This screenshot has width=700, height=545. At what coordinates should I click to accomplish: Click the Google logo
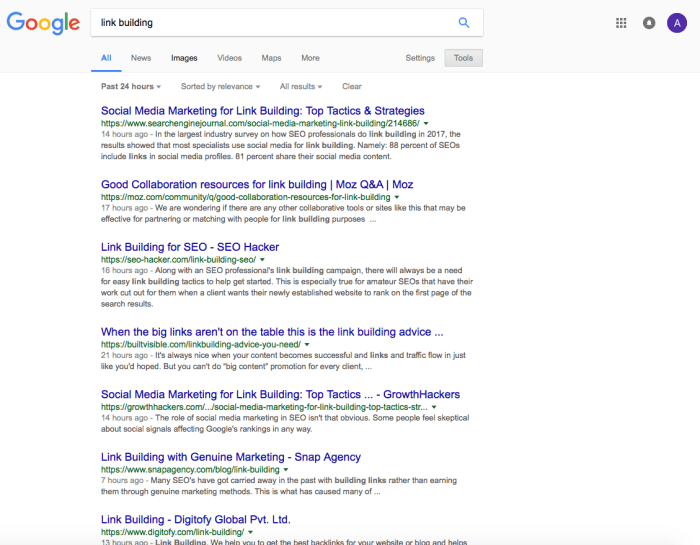(x=43, y=23)
